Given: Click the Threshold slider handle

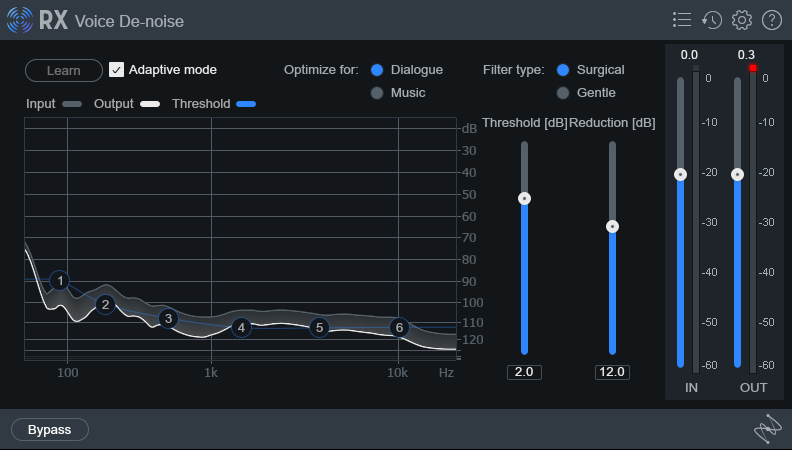Looking at the screenshot, I should pyautogui.click(x=524, y=198).
